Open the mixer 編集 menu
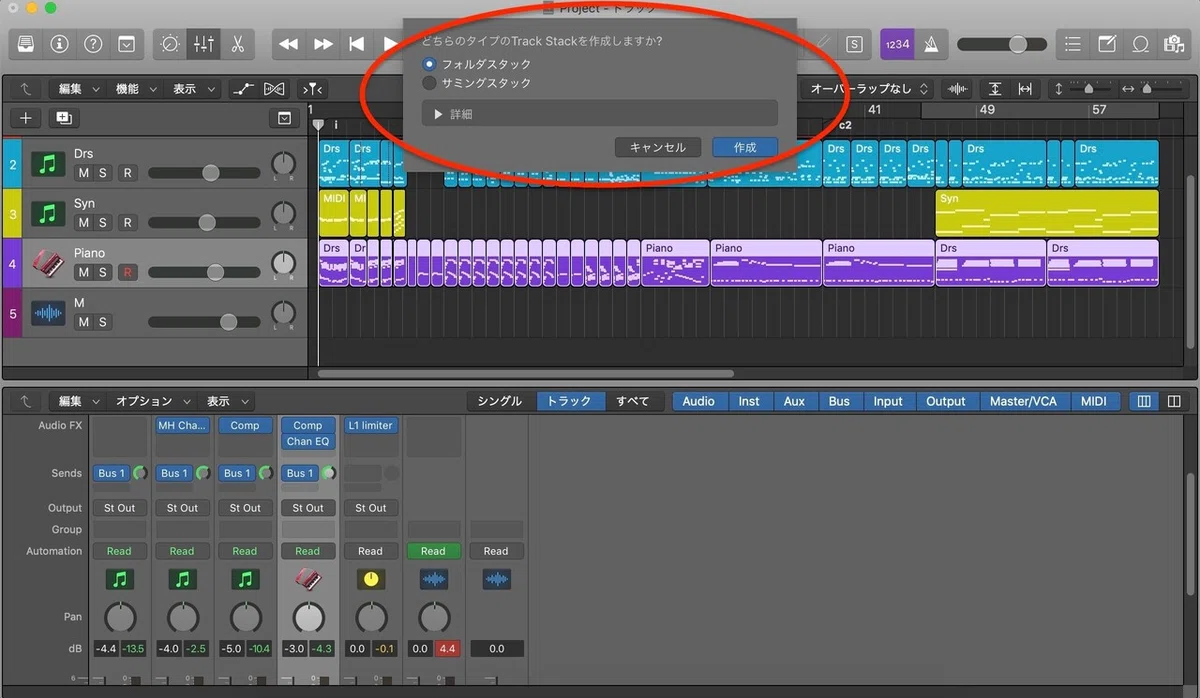1200x698 pixels. coord(78,401)
